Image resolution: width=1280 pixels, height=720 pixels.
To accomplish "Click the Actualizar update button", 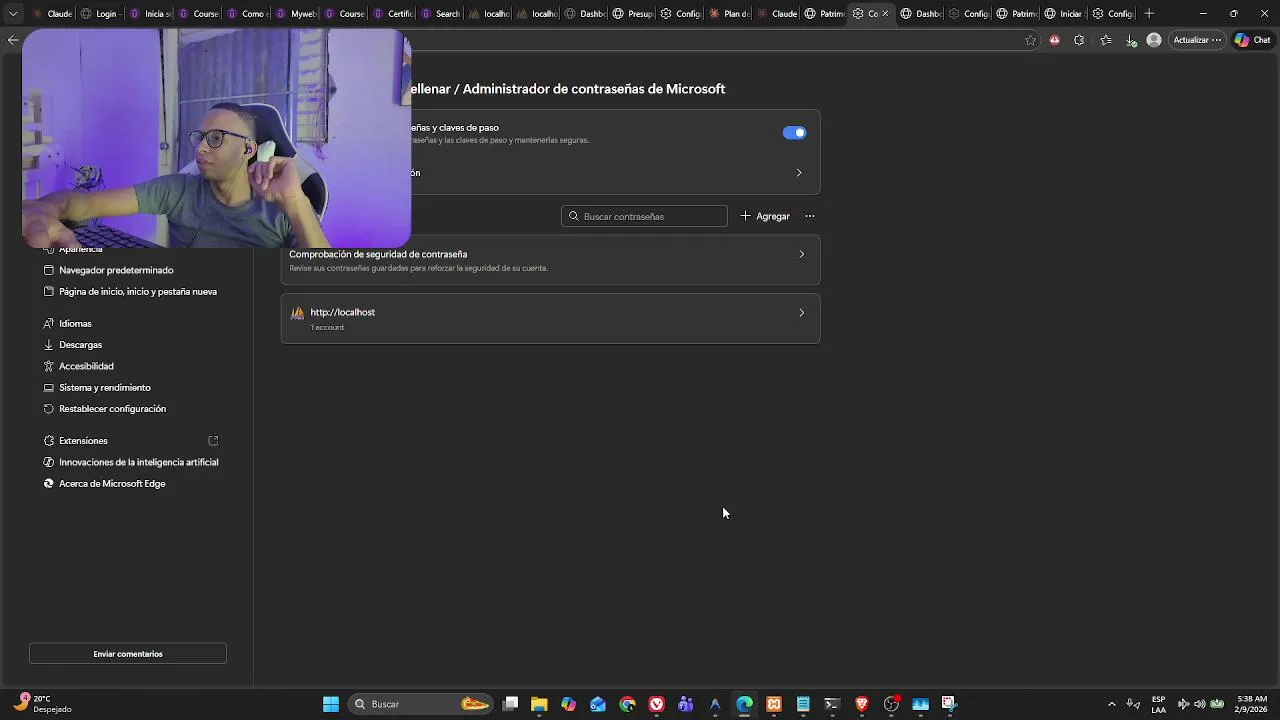I will point(1197,40).
